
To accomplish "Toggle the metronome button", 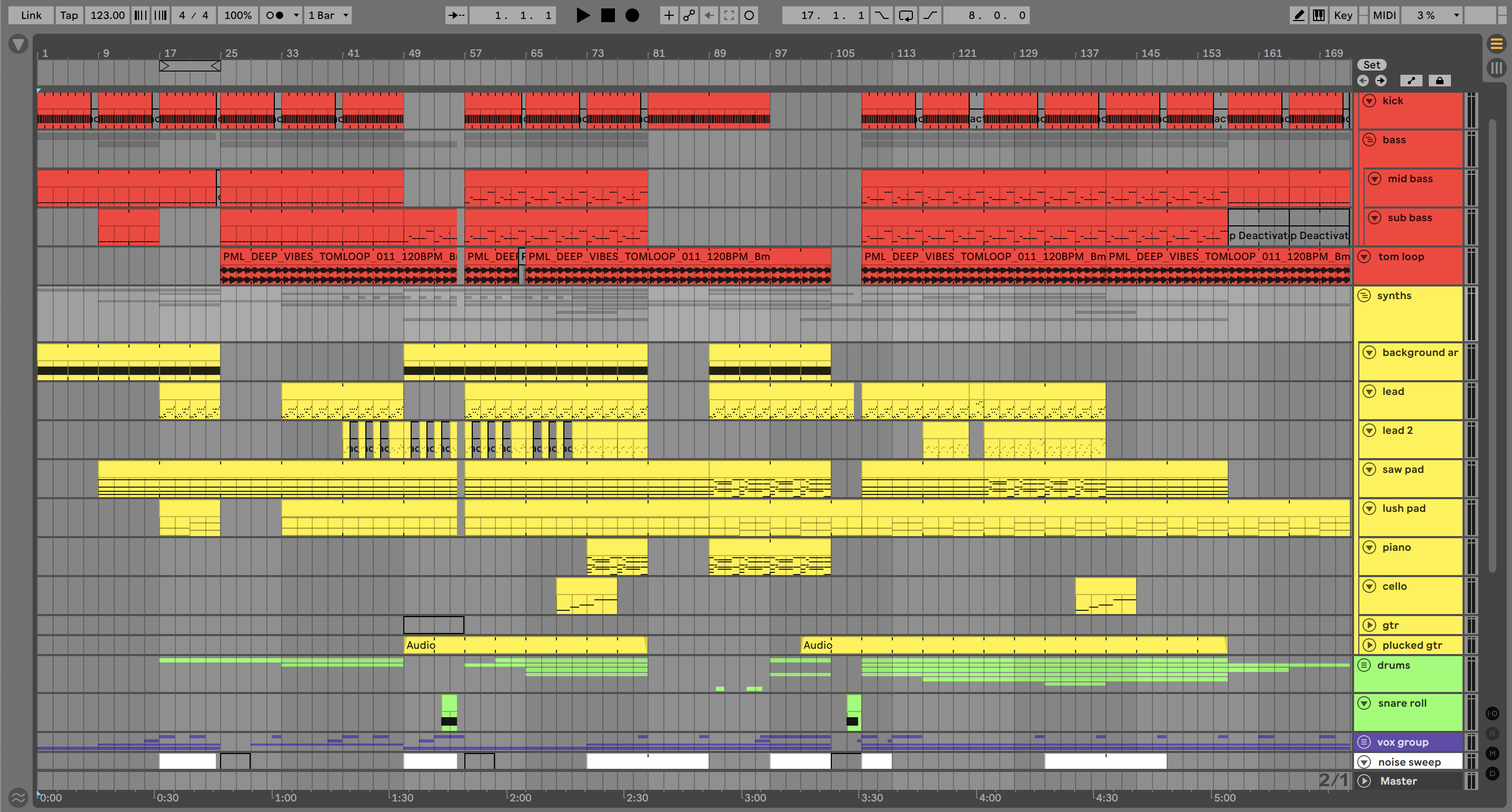I will 274,15.
